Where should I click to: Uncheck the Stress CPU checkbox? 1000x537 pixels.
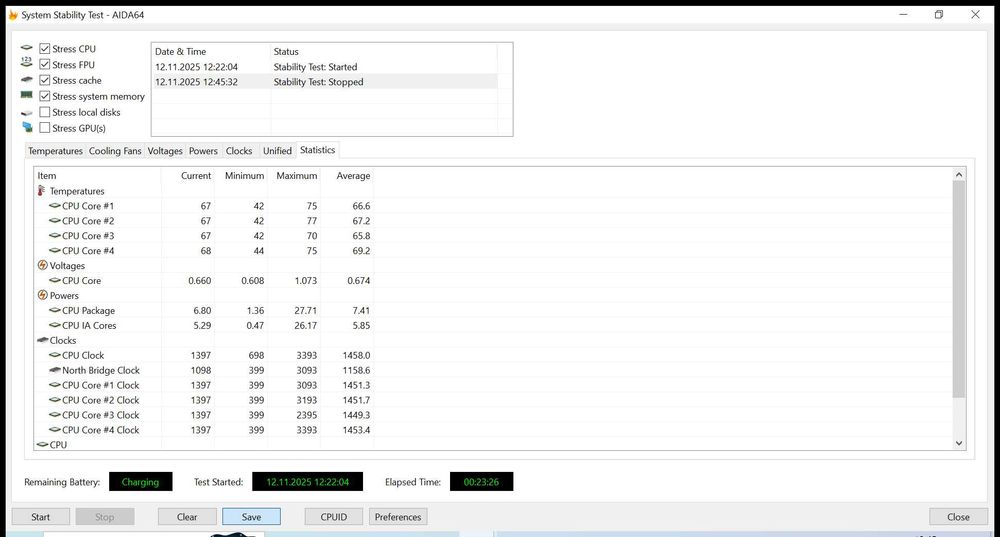click(45, 48)
